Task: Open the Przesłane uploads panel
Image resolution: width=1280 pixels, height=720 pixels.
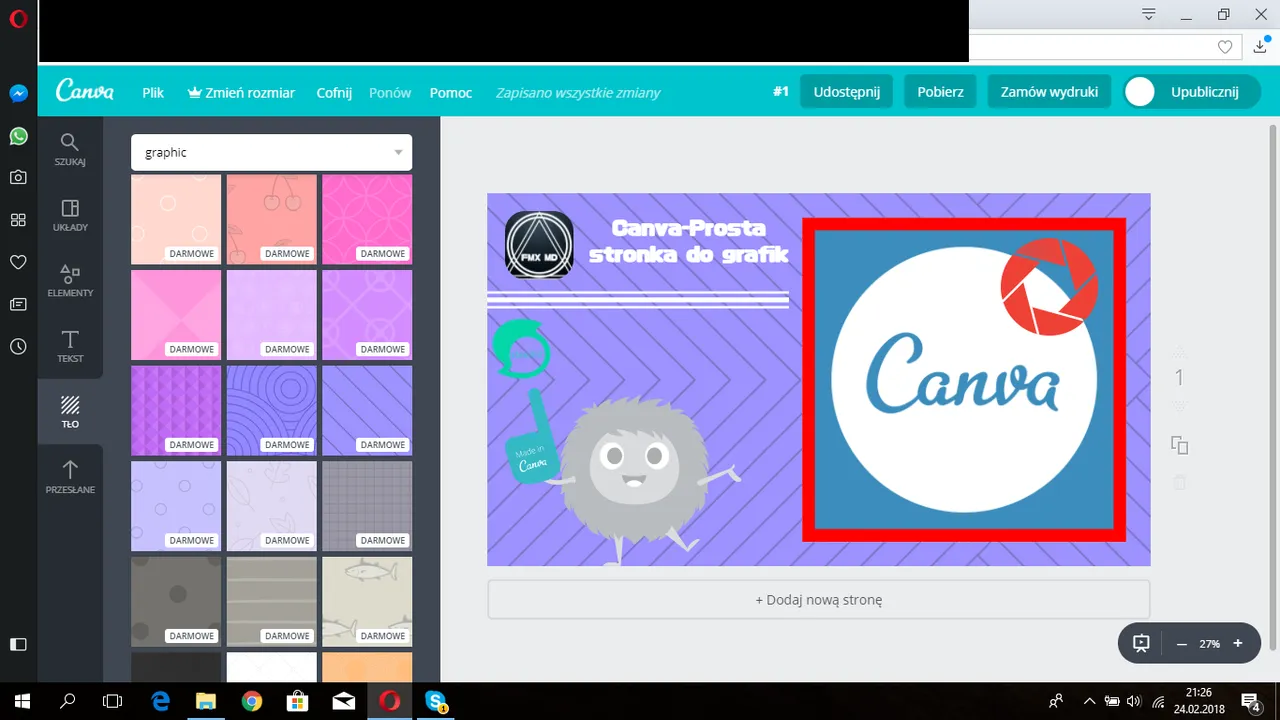Action: pos(70,477)
